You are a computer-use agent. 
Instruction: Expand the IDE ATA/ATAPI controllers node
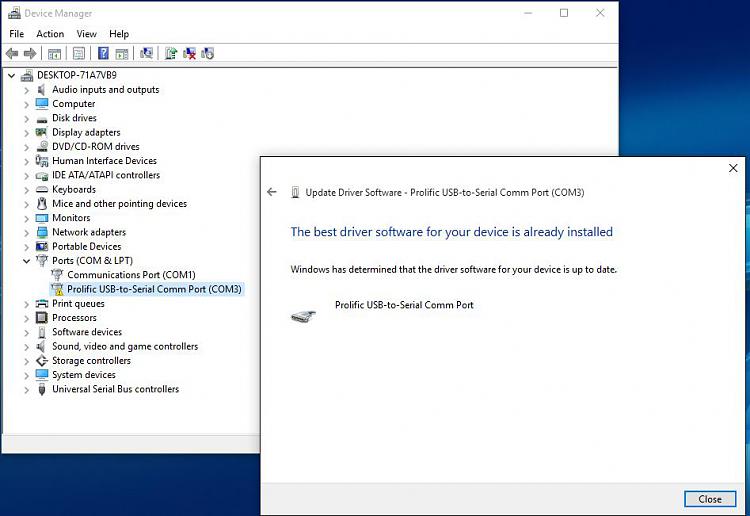[26, 176]
